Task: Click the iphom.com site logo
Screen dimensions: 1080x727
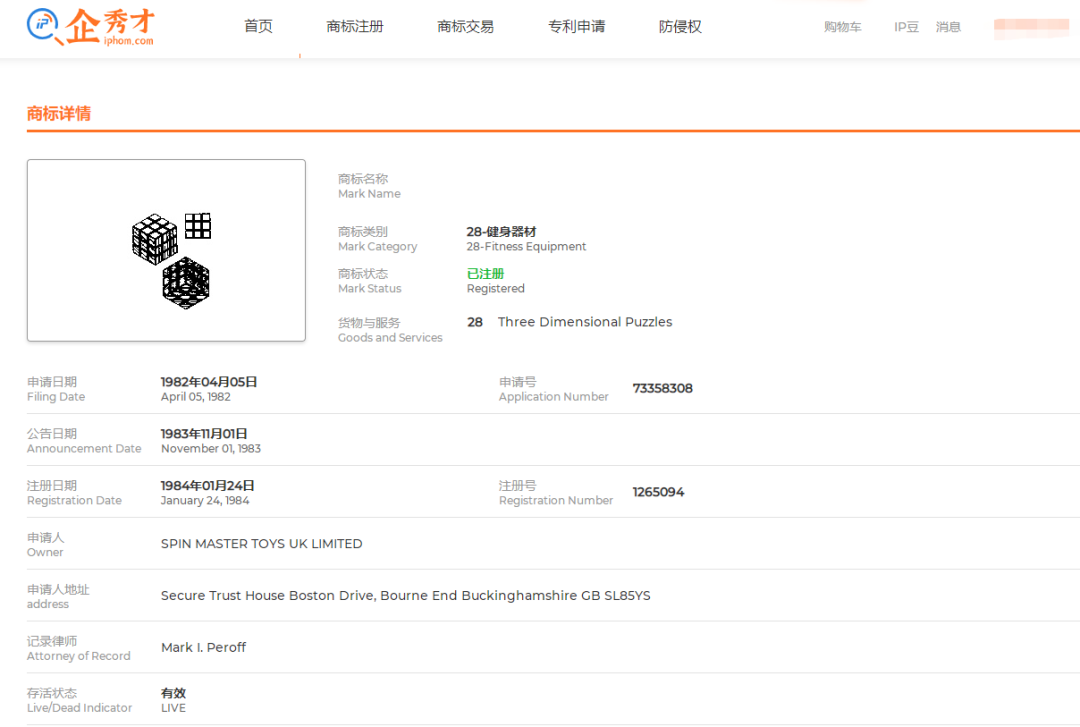Action: point(91,27)
